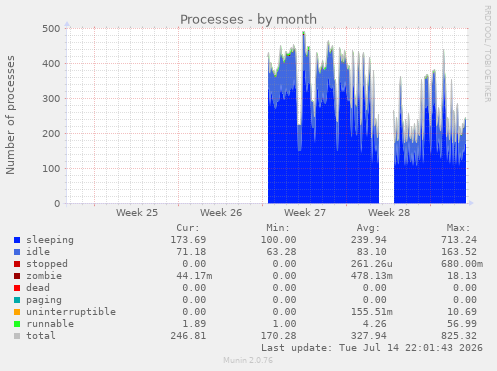The width and height of the screenshot is (497, 371).
Task: Click the 'sleeping' legend label
Action: pyautogui.click(x=50, y=240)
